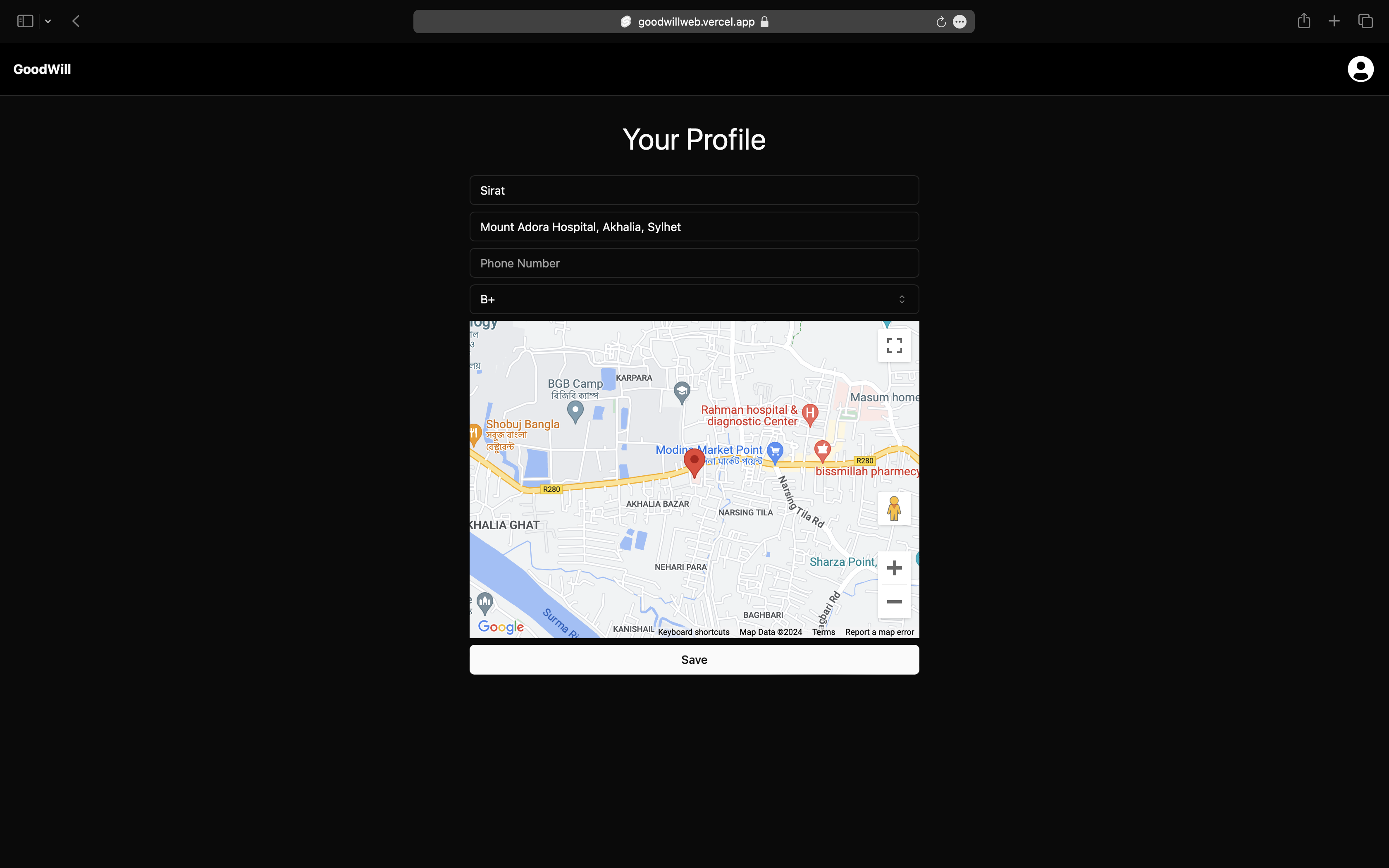
Task: Zoom out on the map
Action: click(894, 602)
